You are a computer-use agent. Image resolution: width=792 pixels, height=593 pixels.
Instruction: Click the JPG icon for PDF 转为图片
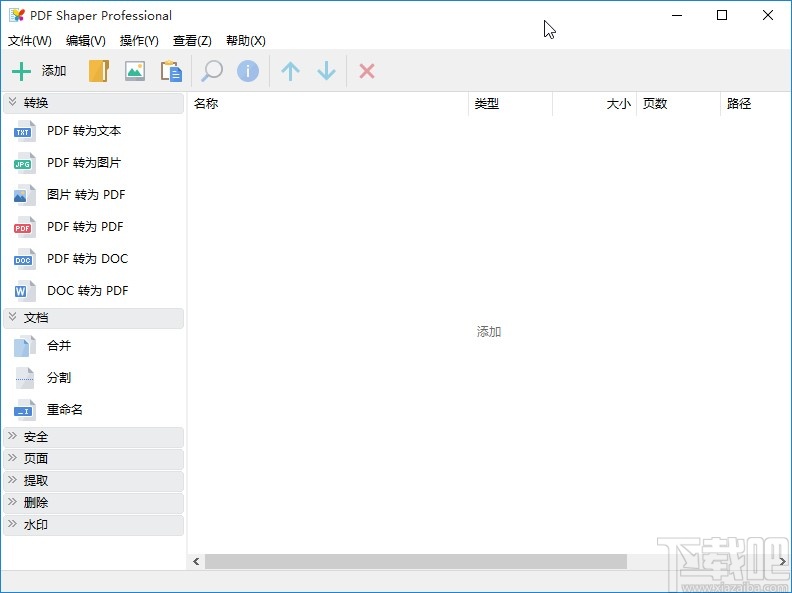click(24, 163)
